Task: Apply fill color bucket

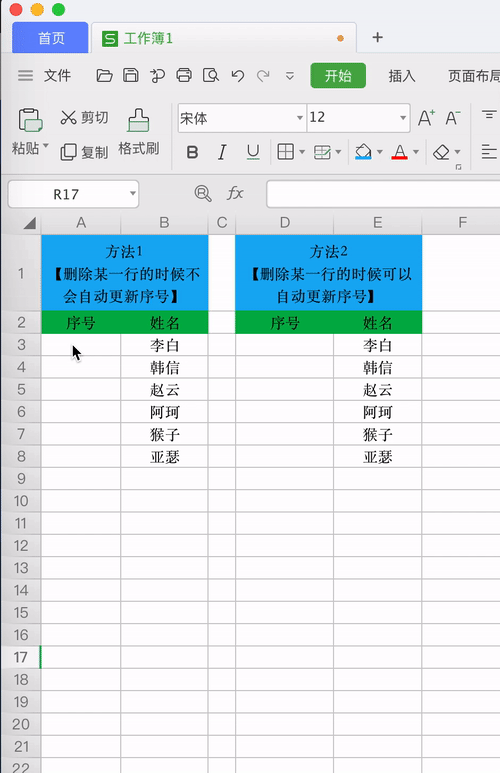Action: tap(363, 152)
